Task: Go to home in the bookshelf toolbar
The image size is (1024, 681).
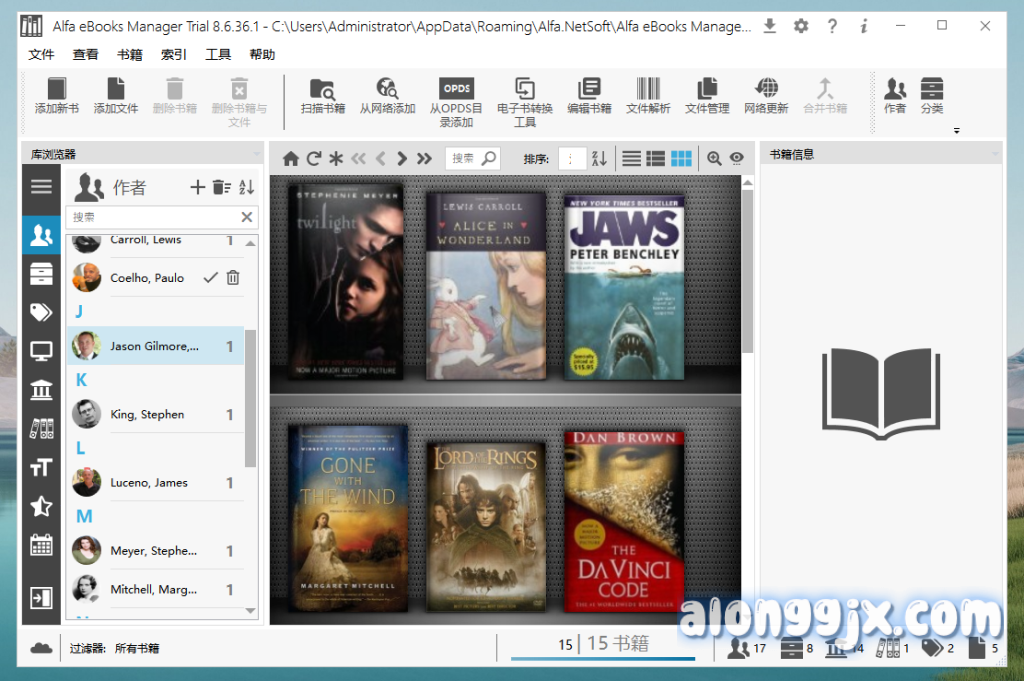Action: (x=291, y=158)
